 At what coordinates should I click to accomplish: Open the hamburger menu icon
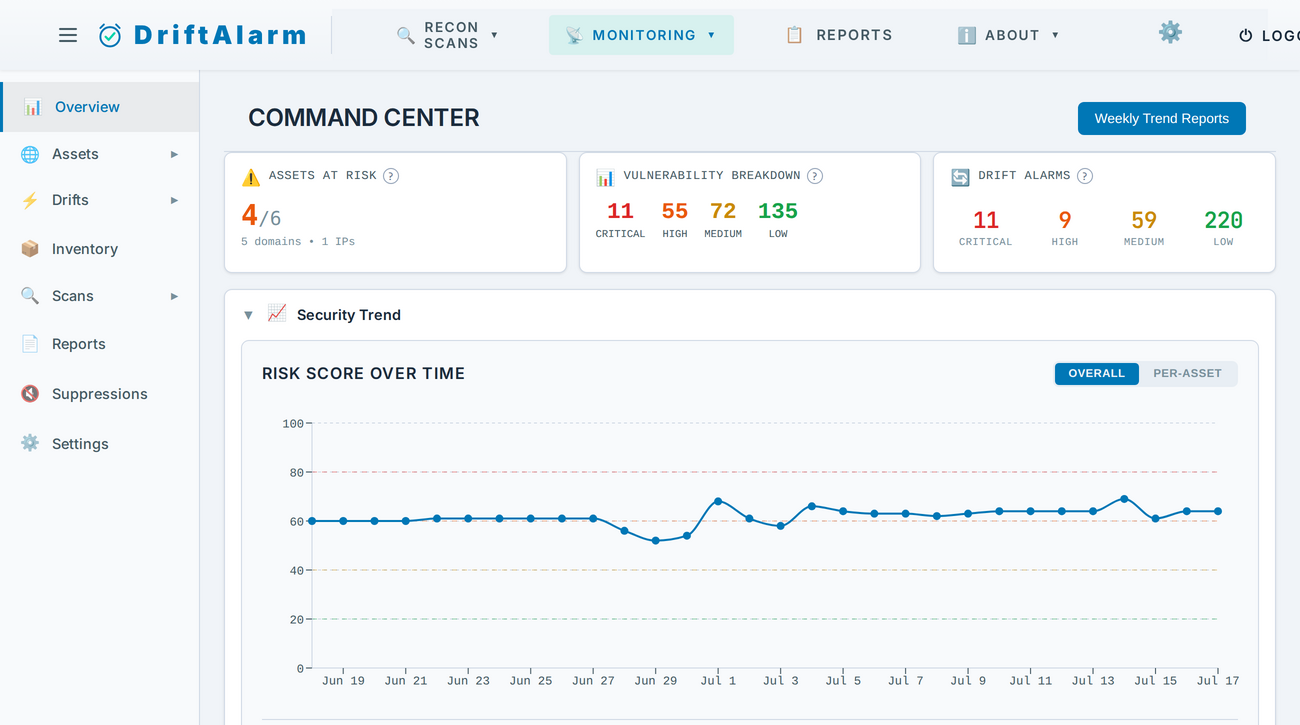point(68,35)
